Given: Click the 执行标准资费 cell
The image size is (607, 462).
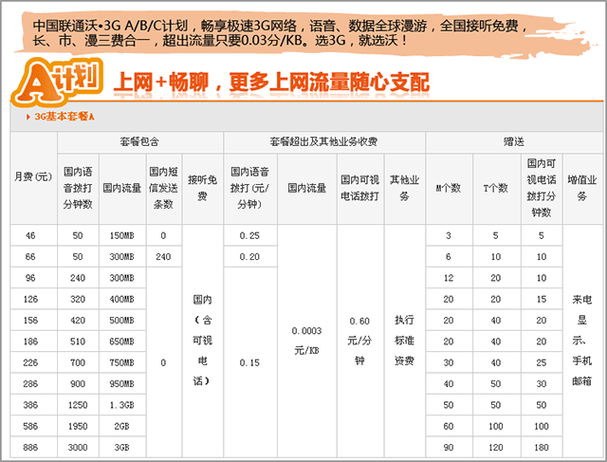Looking at the screenshot, I should (x=404, y=341).
